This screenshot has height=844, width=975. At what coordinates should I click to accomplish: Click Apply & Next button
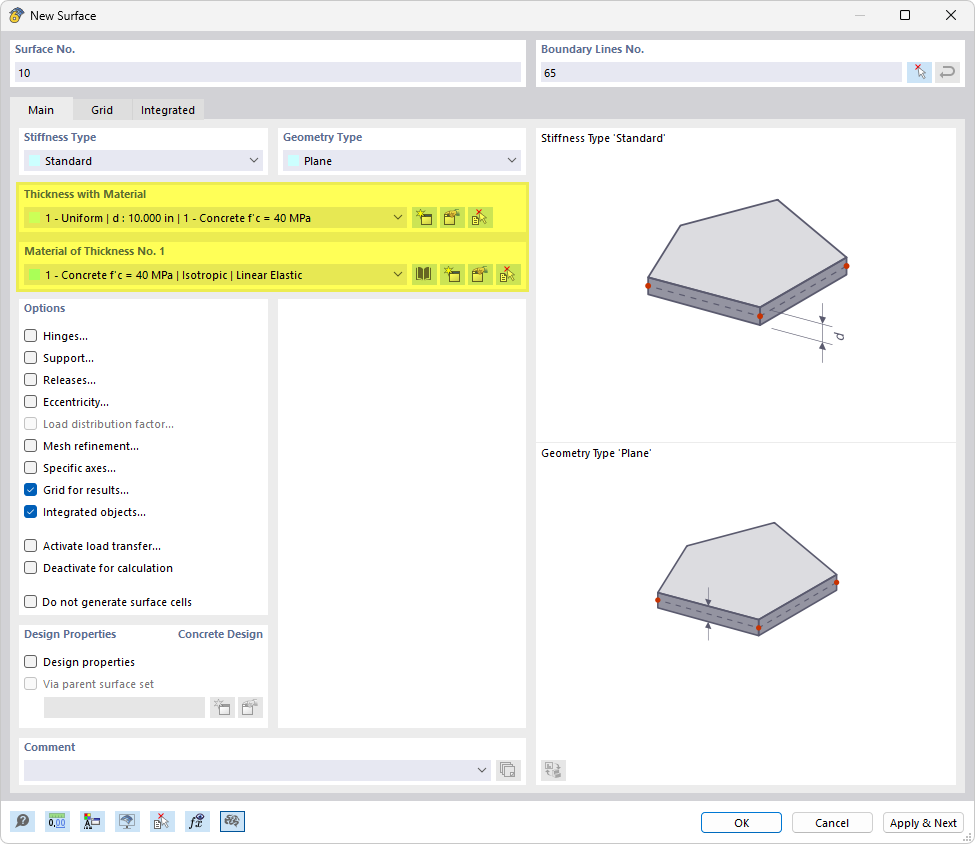tap(923, 822)
